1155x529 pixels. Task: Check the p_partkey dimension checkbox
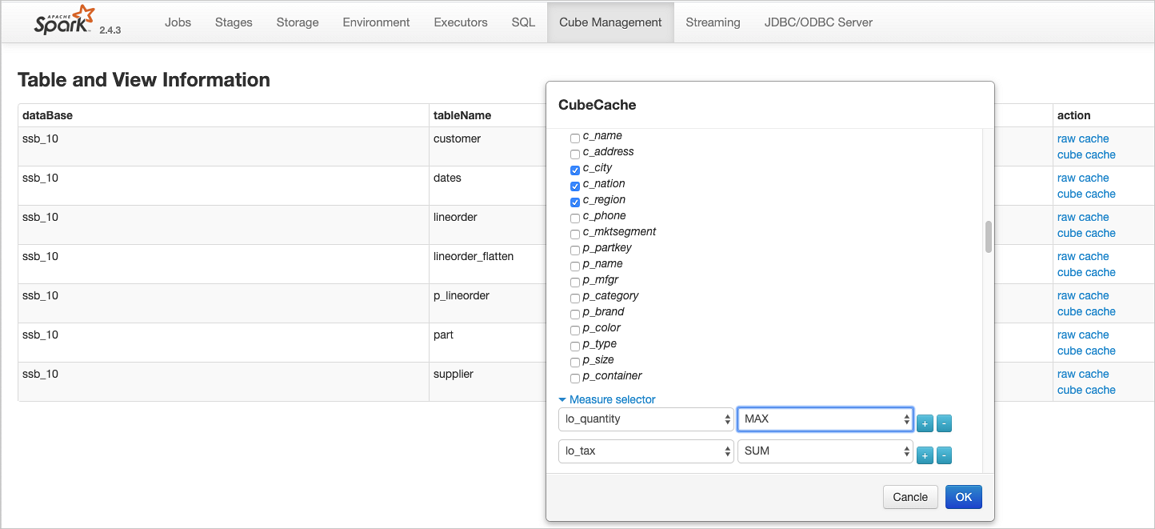pyautogui.click(x=575, y=250)
